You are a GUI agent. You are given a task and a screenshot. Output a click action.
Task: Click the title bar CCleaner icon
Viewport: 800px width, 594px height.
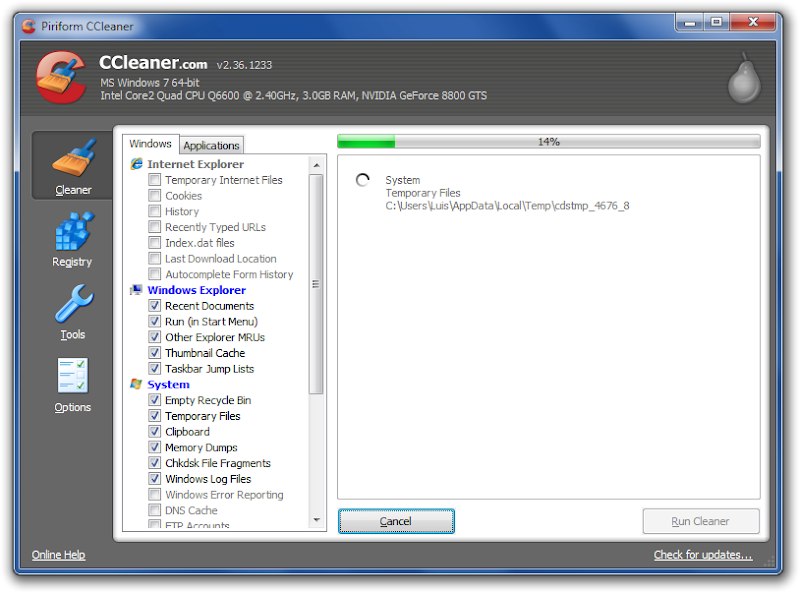tap(29, 26)
